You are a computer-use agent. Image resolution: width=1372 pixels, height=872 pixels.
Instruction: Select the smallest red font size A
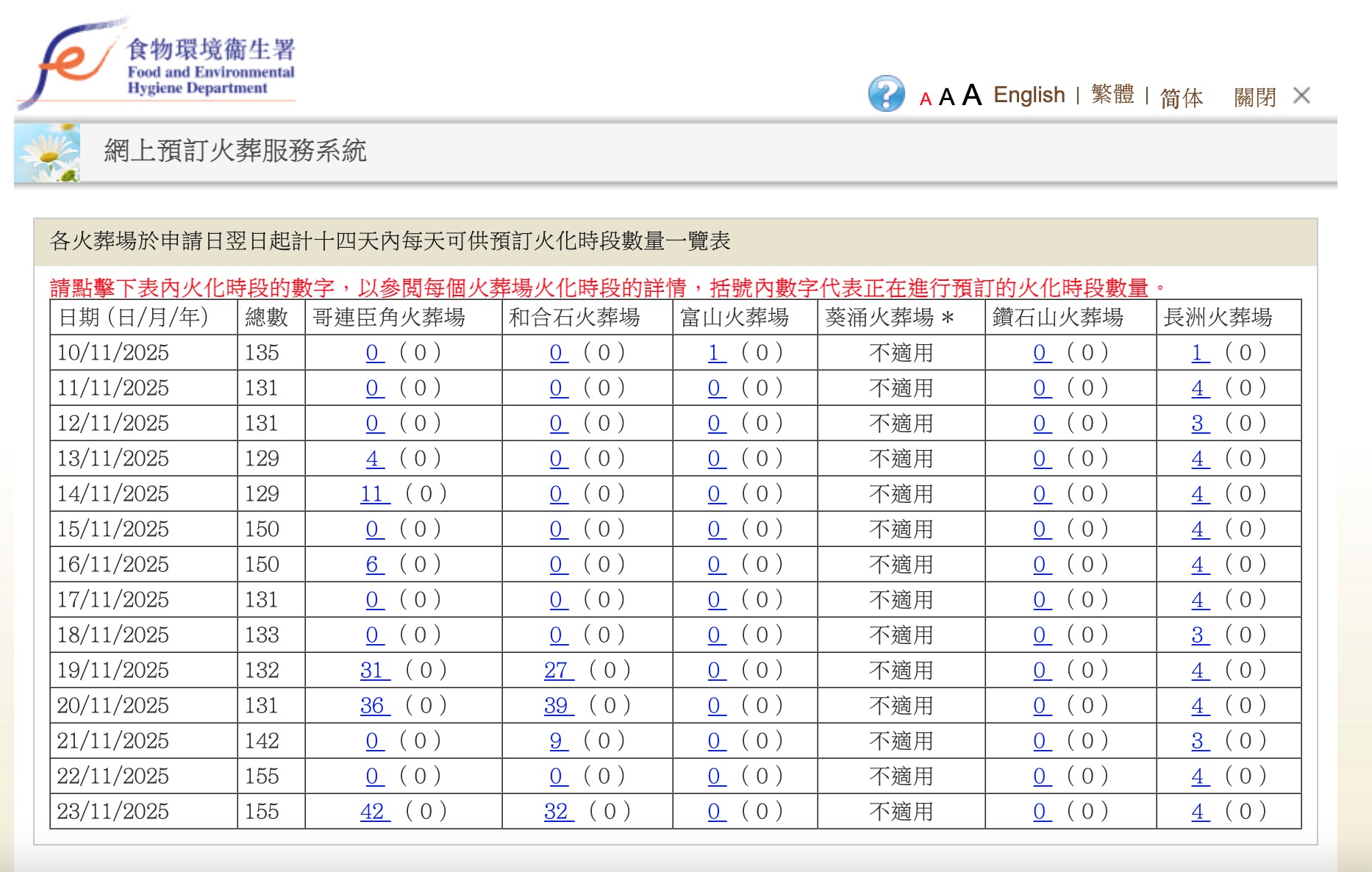(x=925, y=99)
